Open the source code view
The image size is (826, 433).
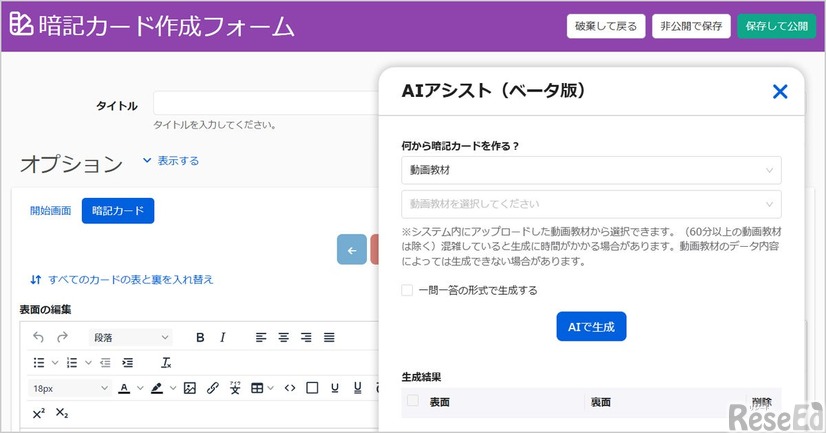[290, 388]
